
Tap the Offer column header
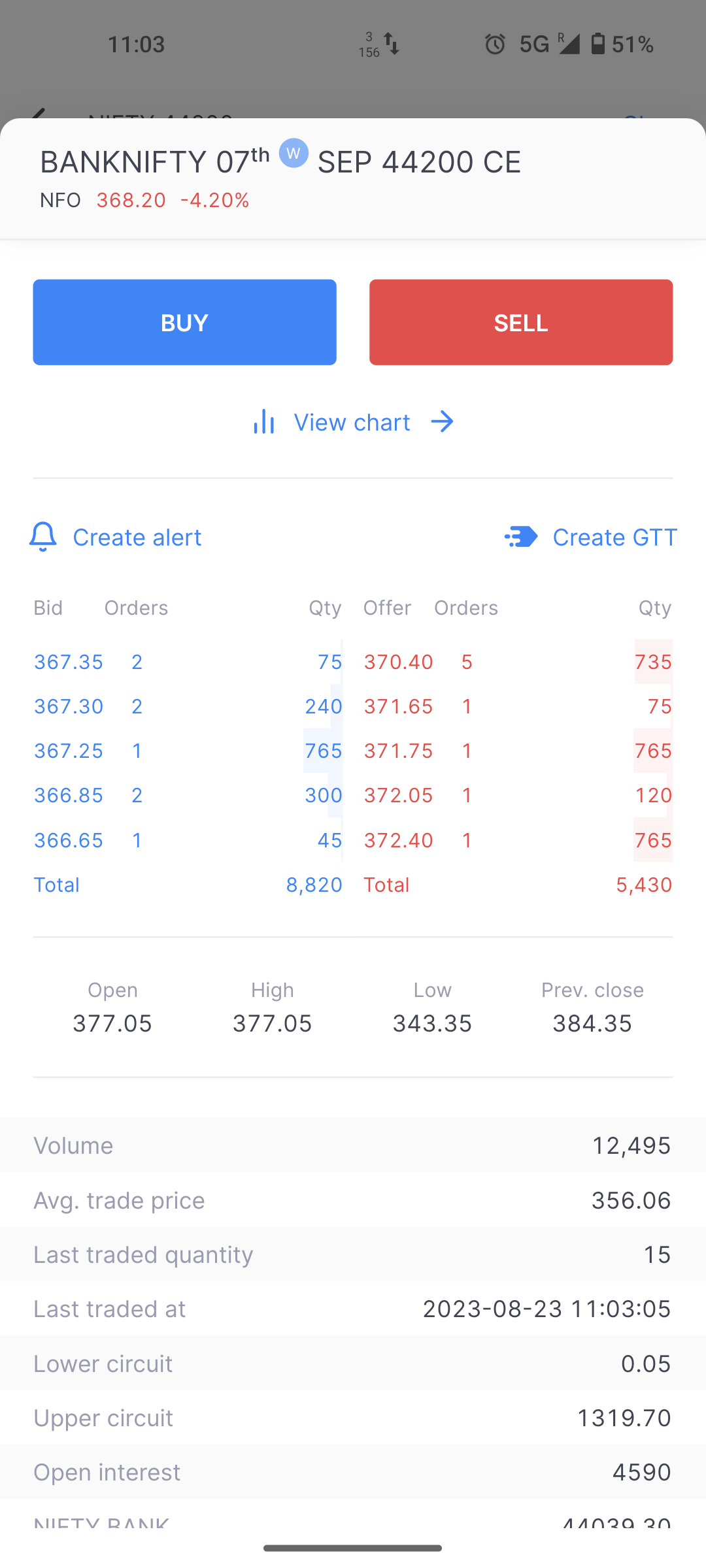click(387, 608)
